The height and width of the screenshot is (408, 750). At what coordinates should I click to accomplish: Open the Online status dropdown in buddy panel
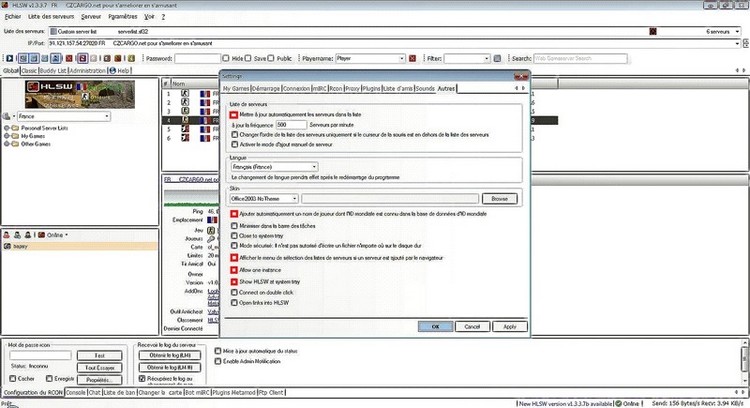tap(66, 235)
